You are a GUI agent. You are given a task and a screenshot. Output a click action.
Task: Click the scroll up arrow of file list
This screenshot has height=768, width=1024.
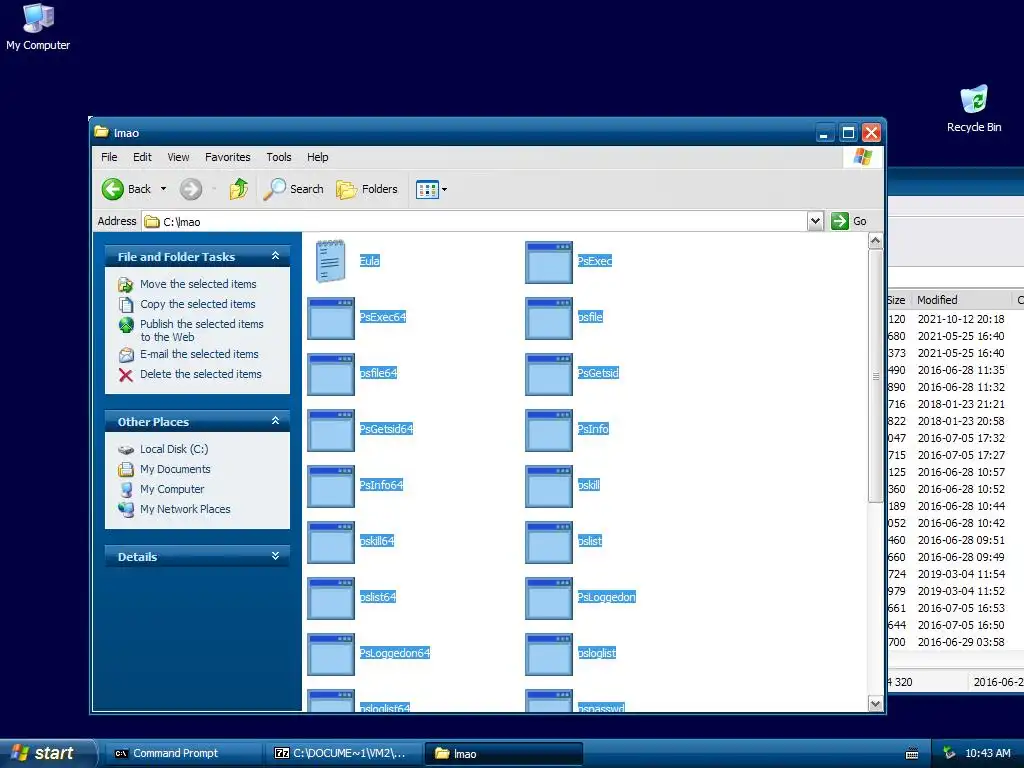coord(875,241)
